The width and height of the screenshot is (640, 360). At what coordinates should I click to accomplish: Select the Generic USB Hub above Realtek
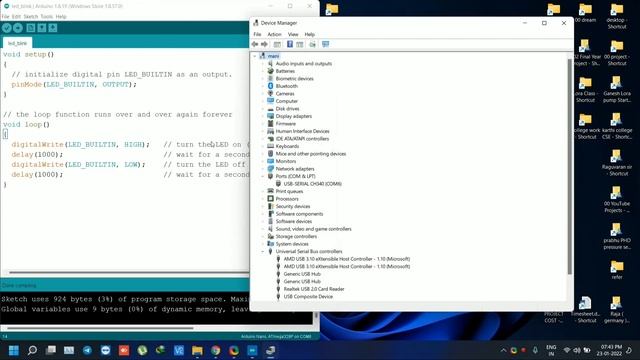(302, 282)
